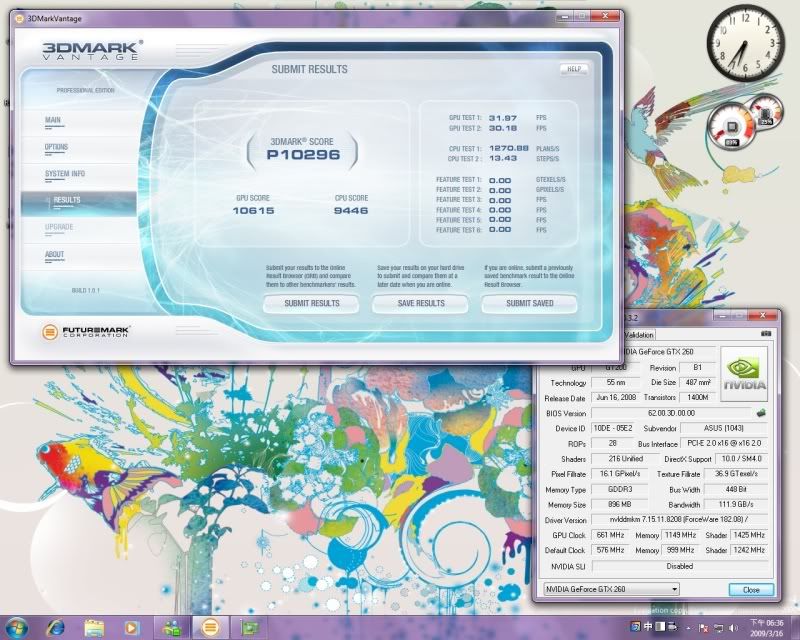The height and width of the screenshot is (640, 800).
Task: Click the P10296 3DMark score
Action: tap(303, 155)
